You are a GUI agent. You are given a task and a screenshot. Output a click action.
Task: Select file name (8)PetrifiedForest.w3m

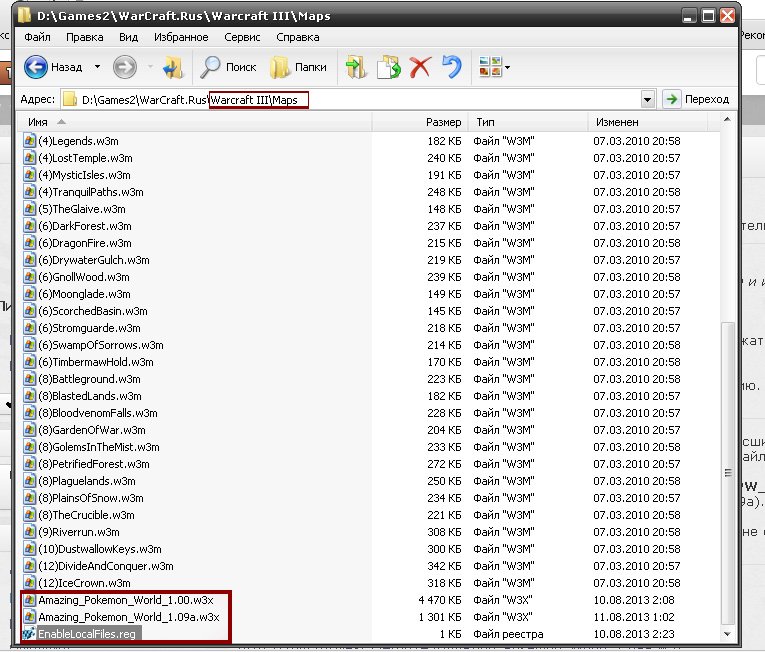(94, 464)
